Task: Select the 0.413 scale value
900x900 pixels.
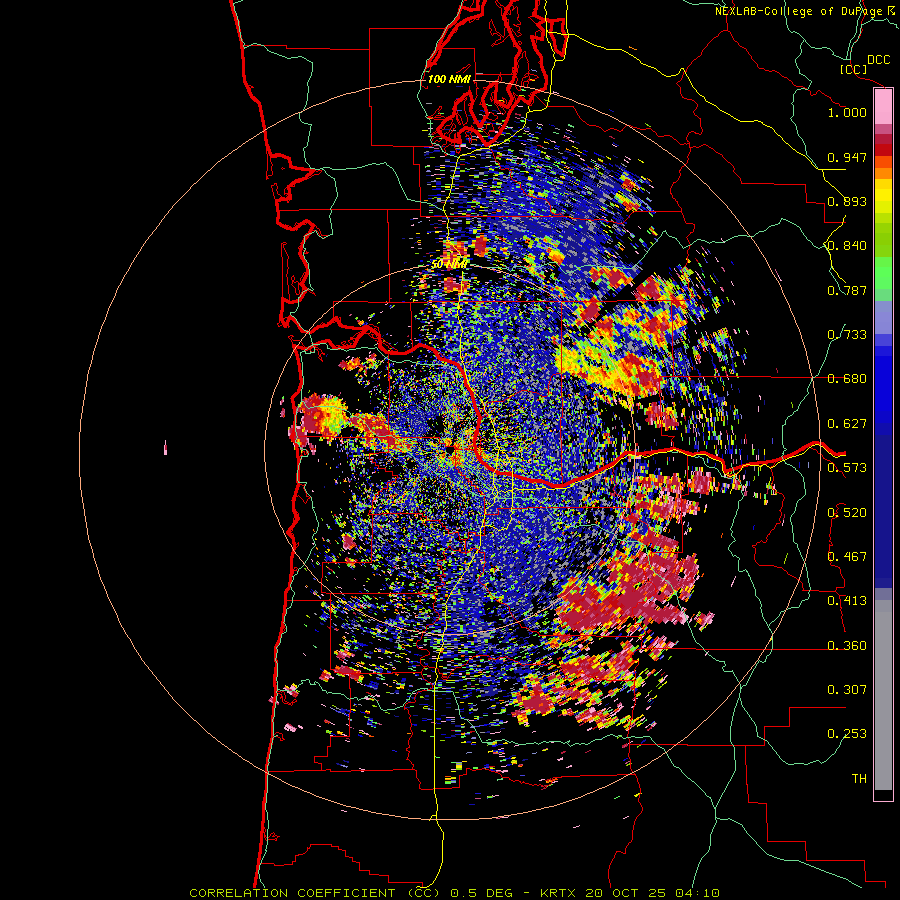Action: pyautogui.click(x=847, y=601)
